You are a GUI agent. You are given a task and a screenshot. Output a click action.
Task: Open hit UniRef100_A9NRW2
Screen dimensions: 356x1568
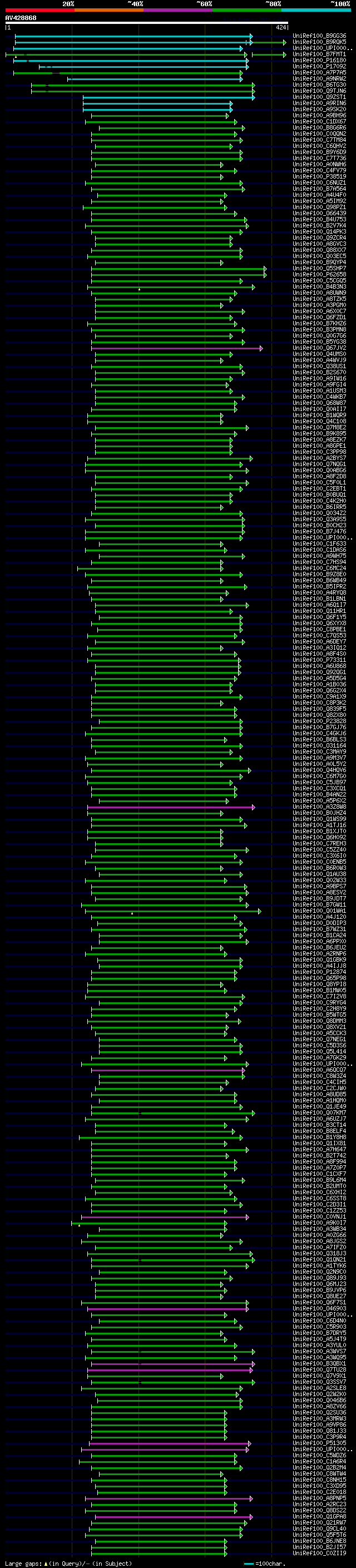click(x=319, y=79)
